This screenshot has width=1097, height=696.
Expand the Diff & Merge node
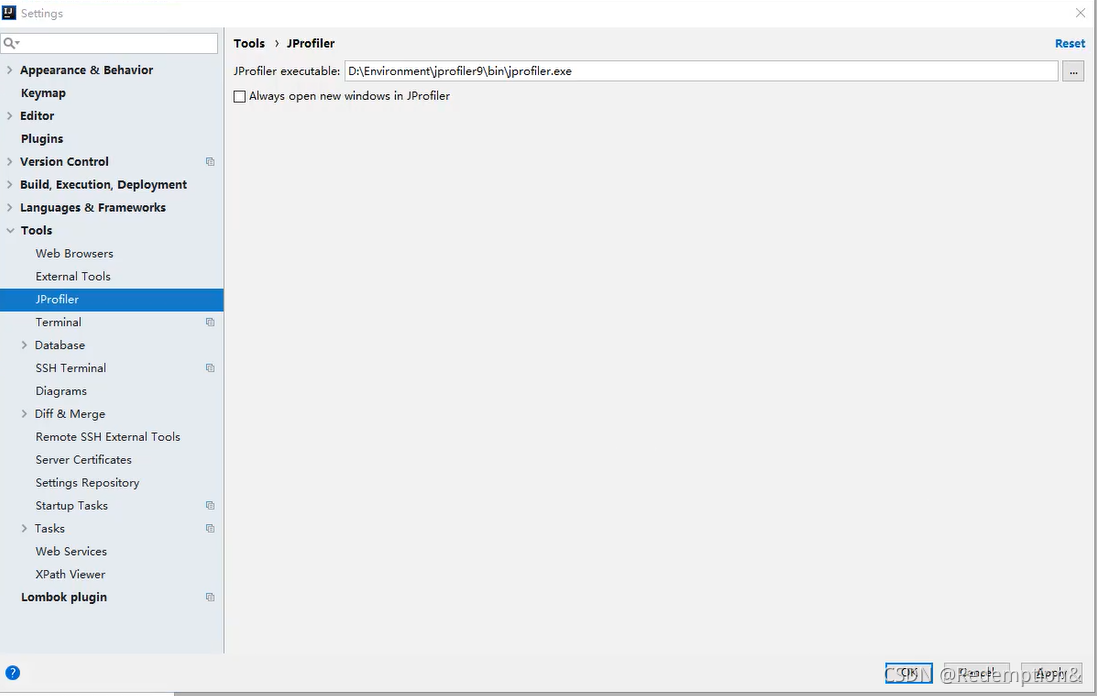click(x=24, y=414)
